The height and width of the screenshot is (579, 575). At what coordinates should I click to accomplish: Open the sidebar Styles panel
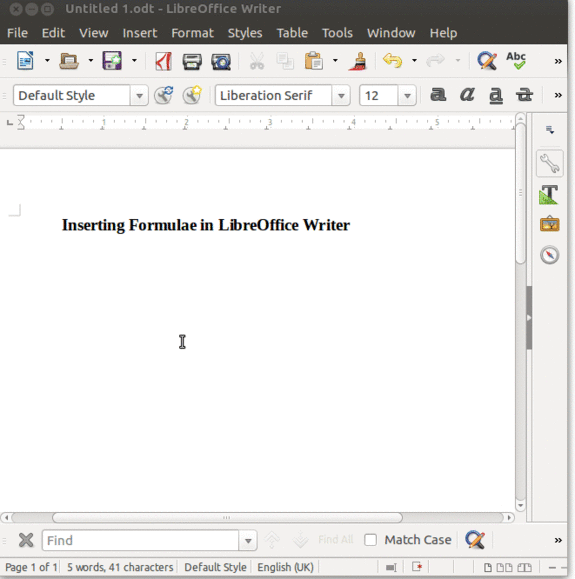tap(549, 195)
